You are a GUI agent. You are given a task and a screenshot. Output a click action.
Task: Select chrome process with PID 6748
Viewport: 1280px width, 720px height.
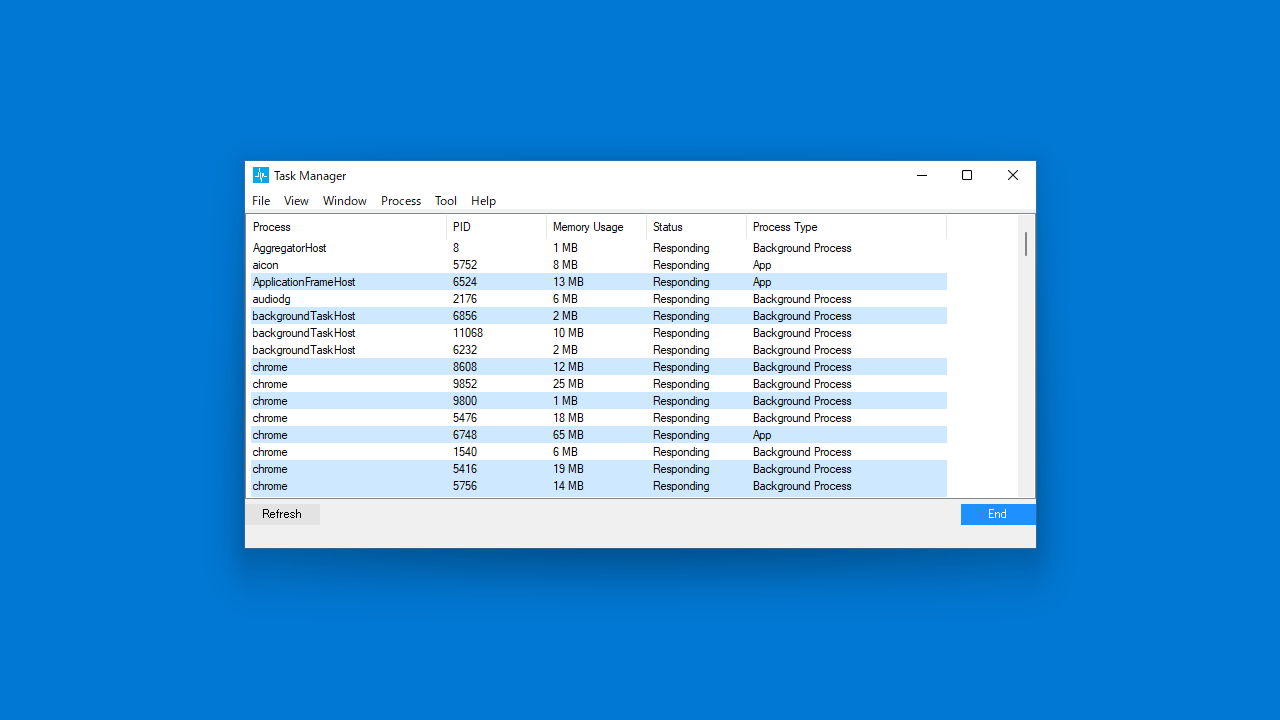coord(598,435)
